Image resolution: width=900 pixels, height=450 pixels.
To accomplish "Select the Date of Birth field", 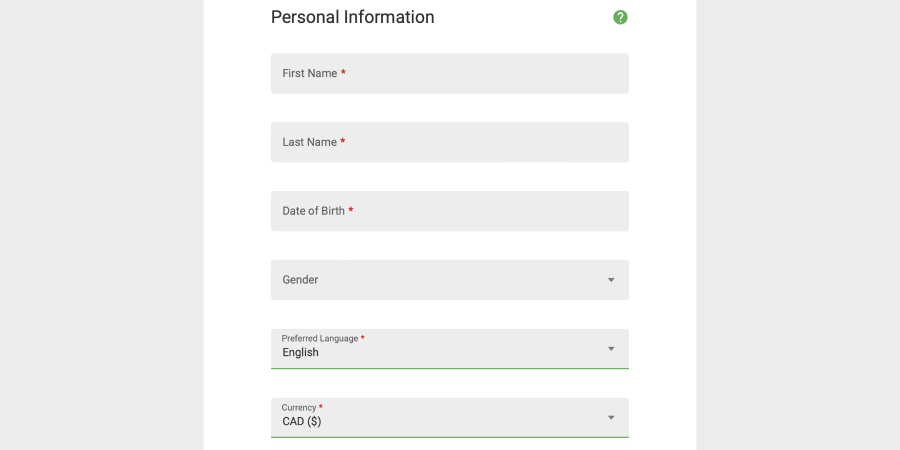I will (x=449, y=211).
